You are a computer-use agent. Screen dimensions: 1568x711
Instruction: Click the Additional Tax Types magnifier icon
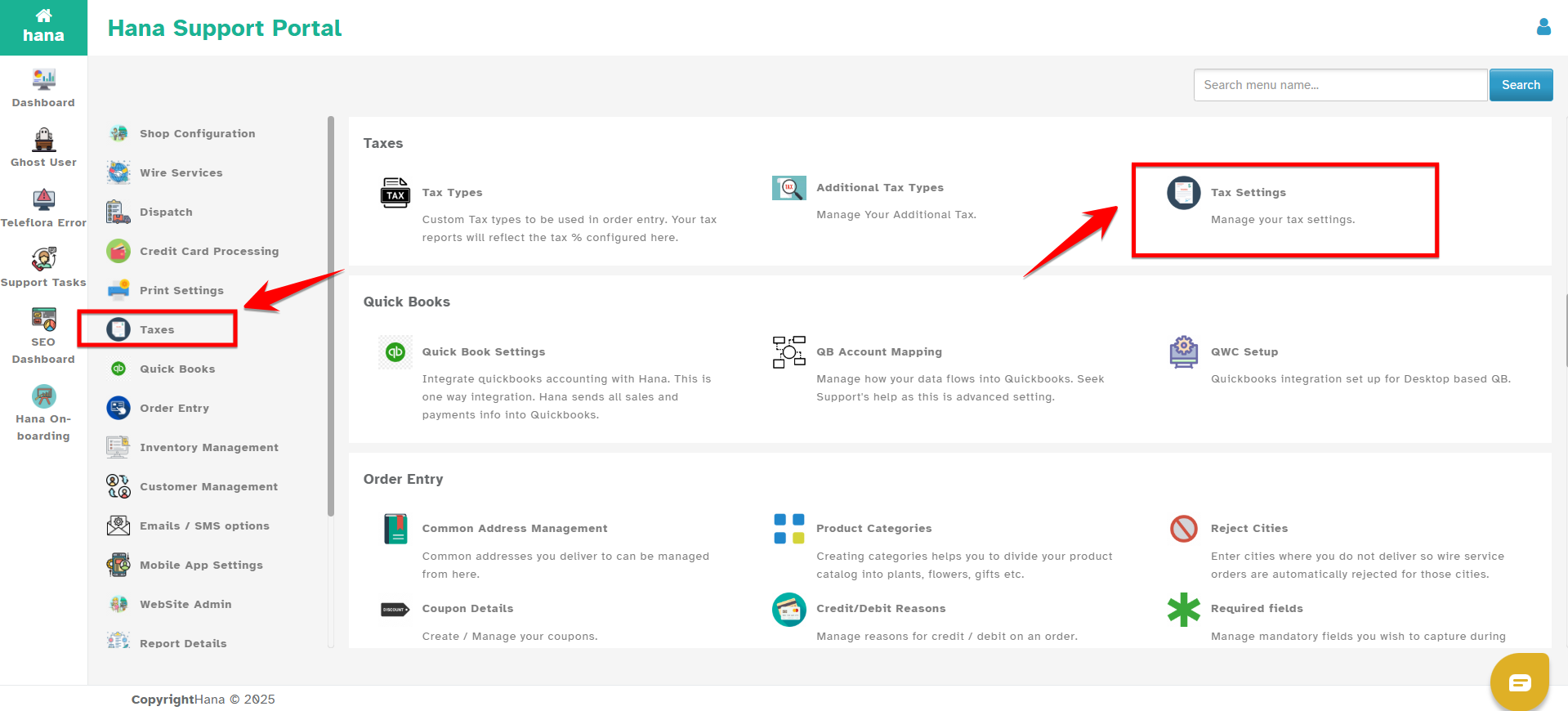point(789,188)
